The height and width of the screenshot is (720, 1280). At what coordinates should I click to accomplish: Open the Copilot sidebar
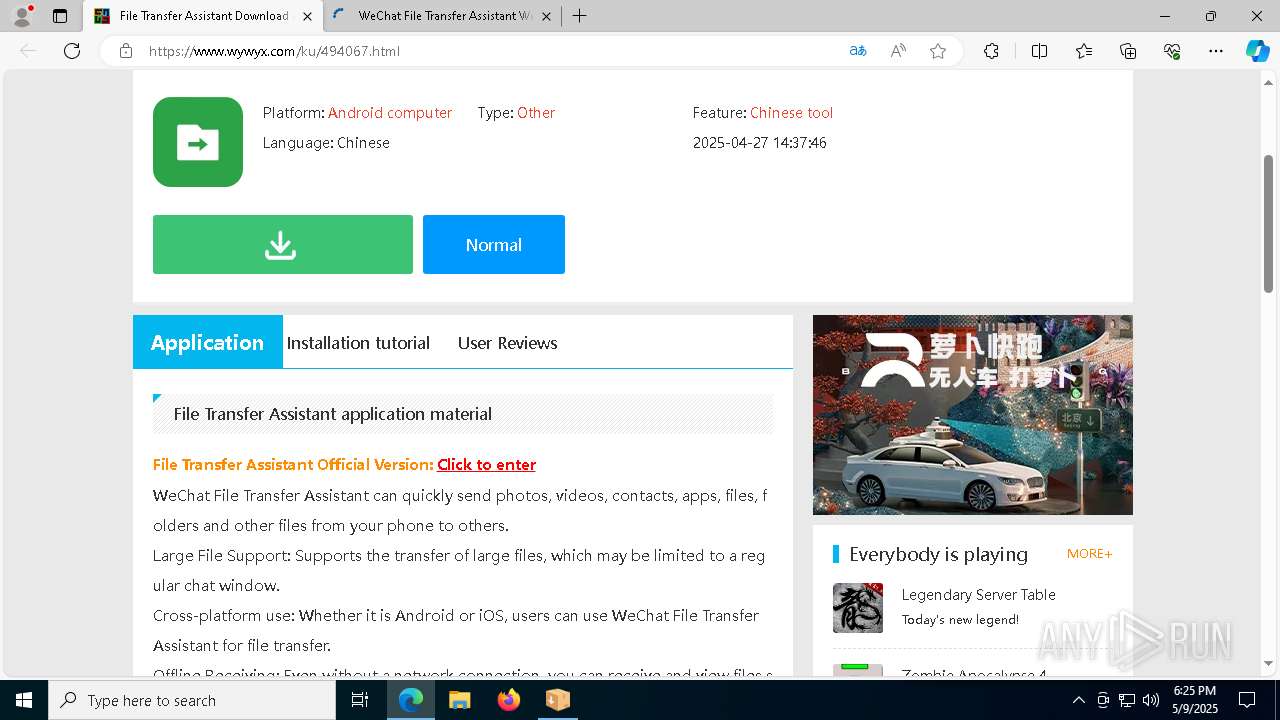(1257, 51)
